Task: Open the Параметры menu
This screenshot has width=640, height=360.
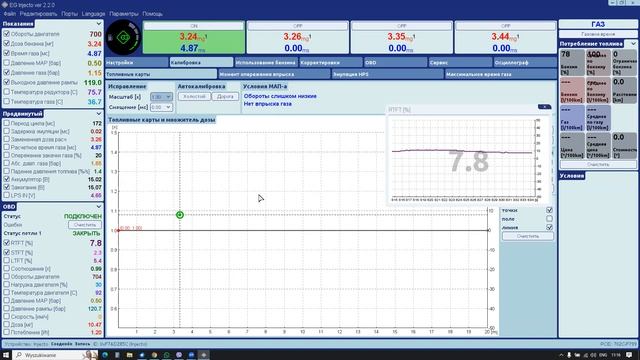Action: point(124,13)
